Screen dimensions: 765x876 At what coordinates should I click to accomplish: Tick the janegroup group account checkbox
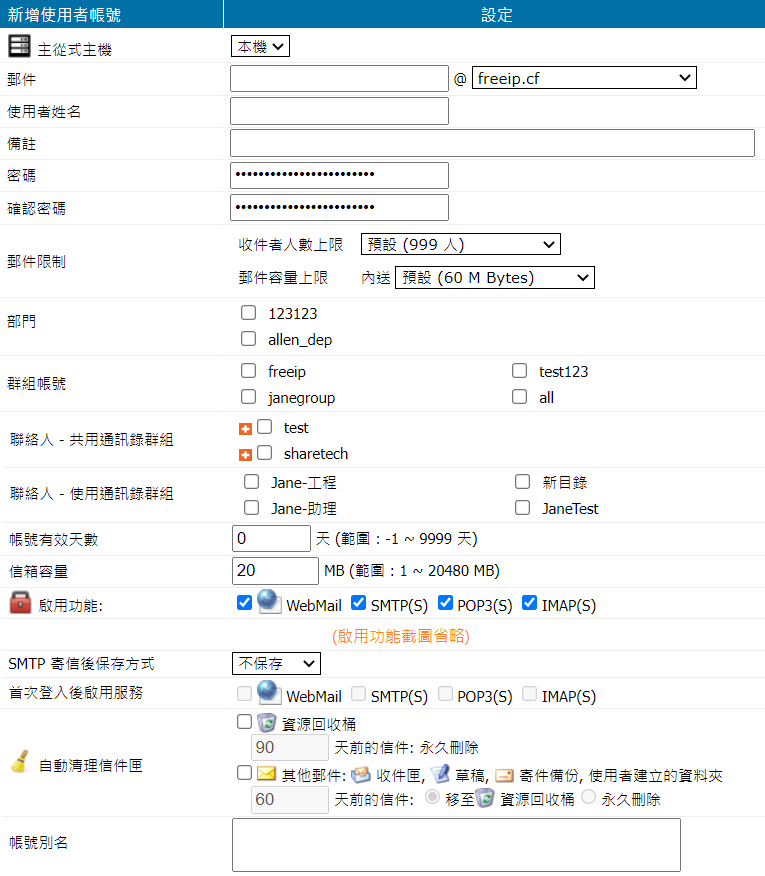click(249, 397)
